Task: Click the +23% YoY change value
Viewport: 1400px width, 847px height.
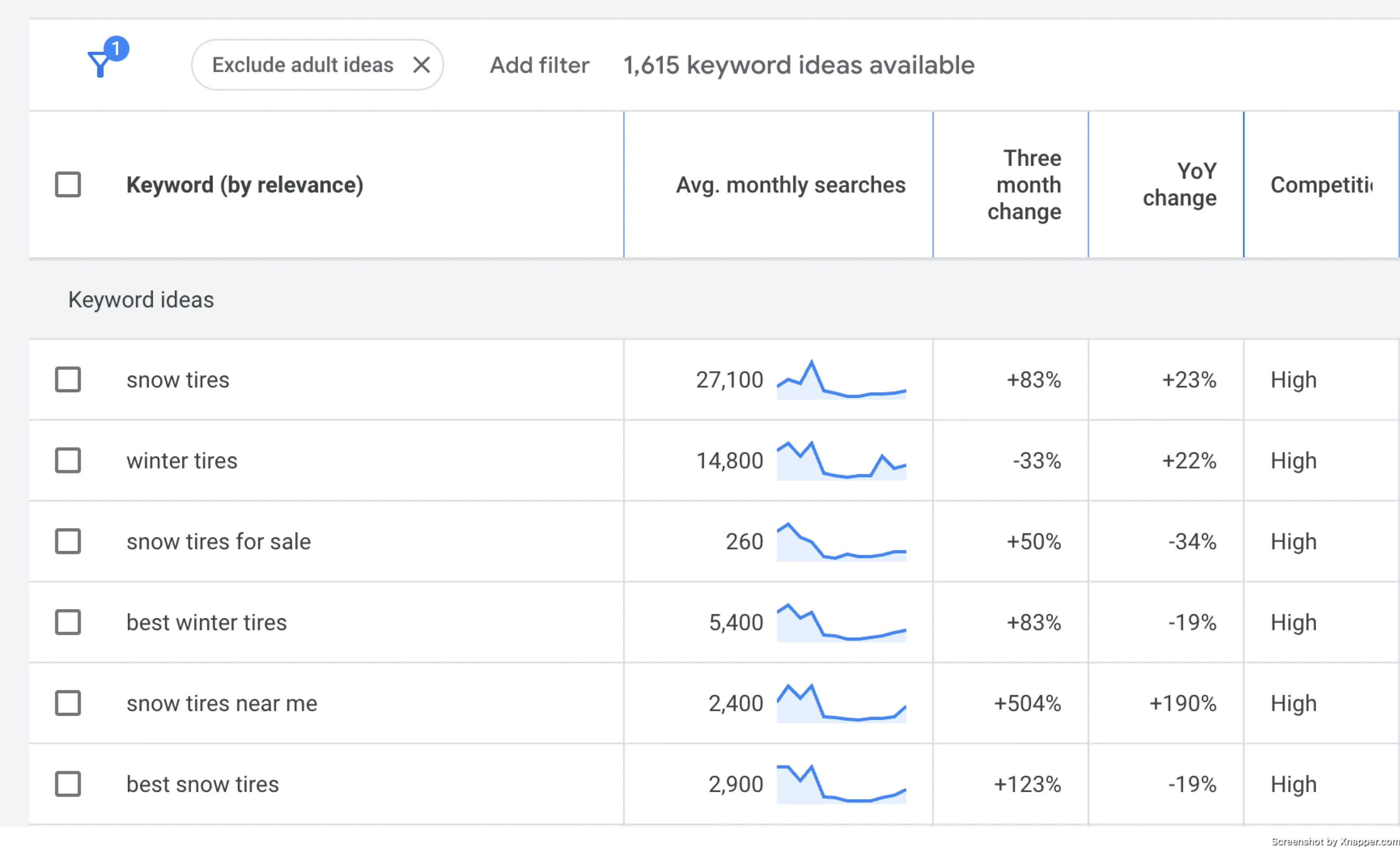Action: [1189, 379]
